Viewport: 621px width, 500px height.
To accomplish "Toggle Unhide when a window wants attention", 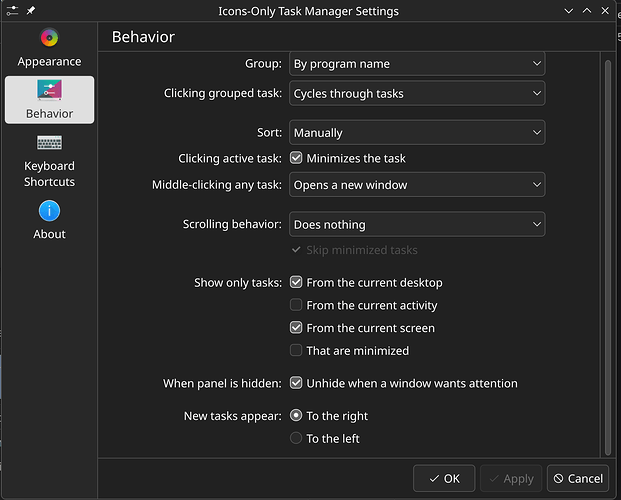I will [x=296, y=383].
